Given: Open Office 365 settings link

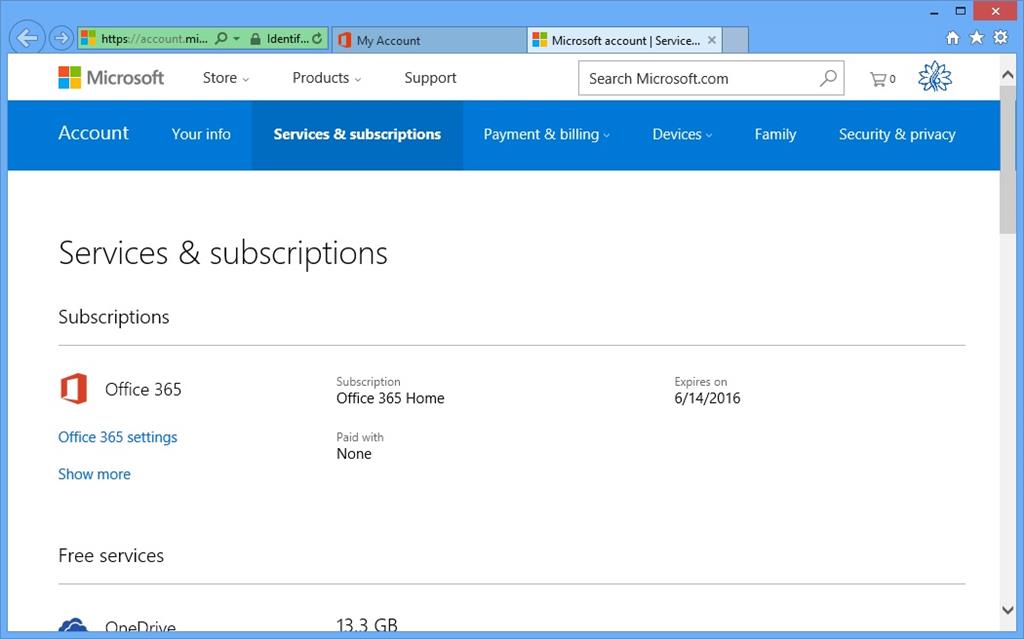Looking at the screenshot, I should click(118, 437).
